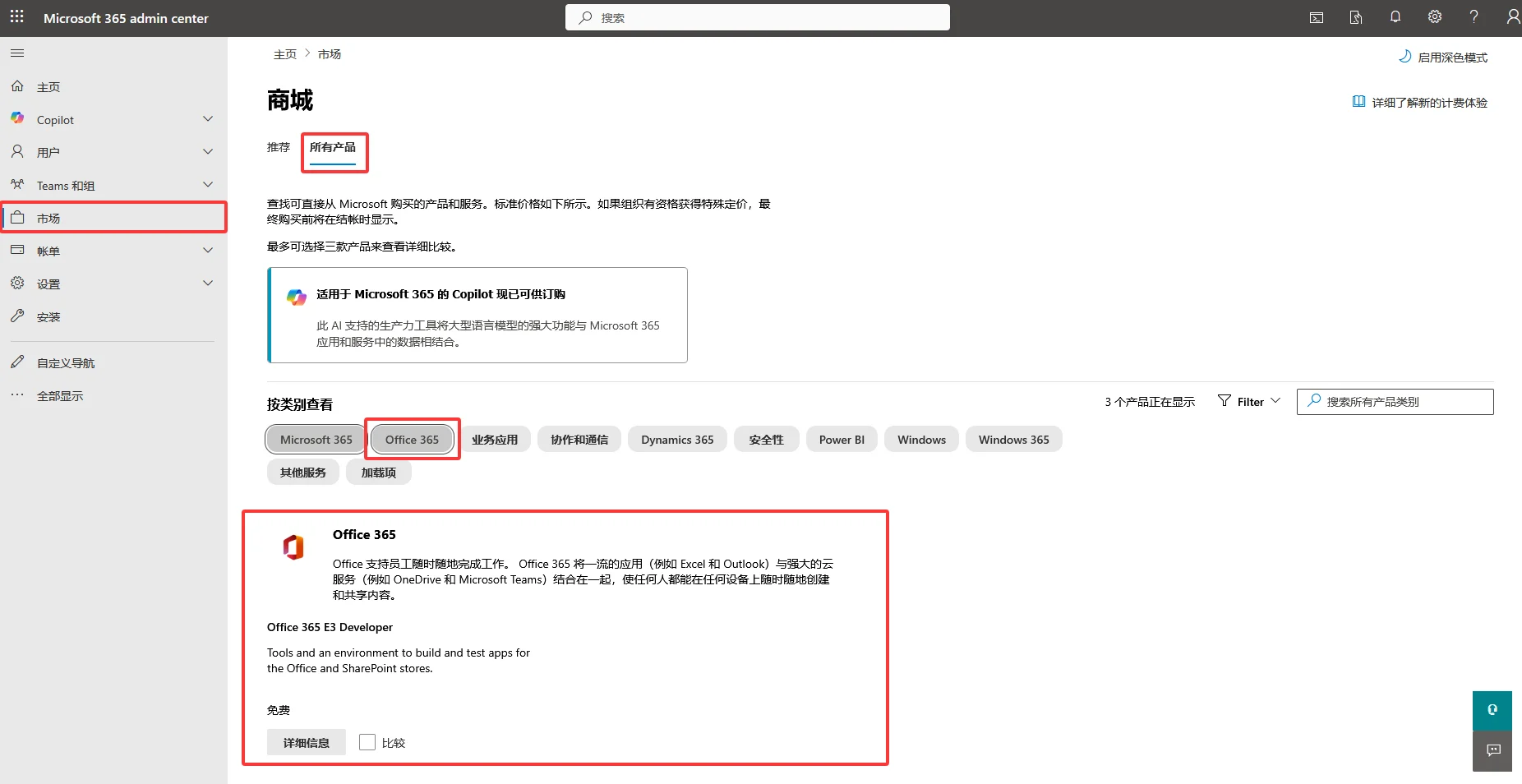Open the settings gear in the top bar
This screenshot has width=1522, height=784.
pyautogui.click(x=1435, y=16)
